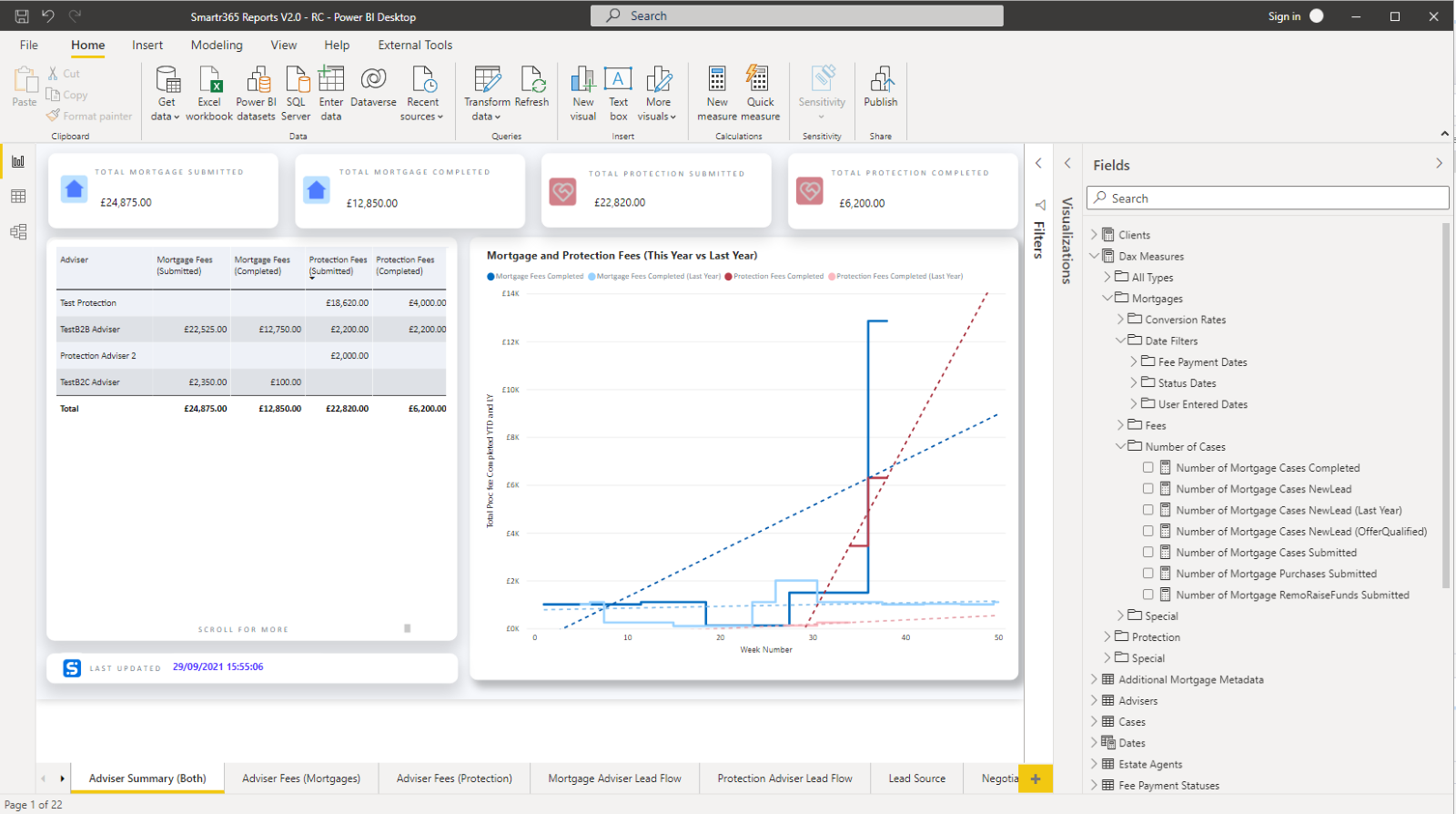This screenshot has height=814, width=1456.
Task: Check Number of Mortgage RemoRaiseFunds Submitted
Action: pos(1148,595)
